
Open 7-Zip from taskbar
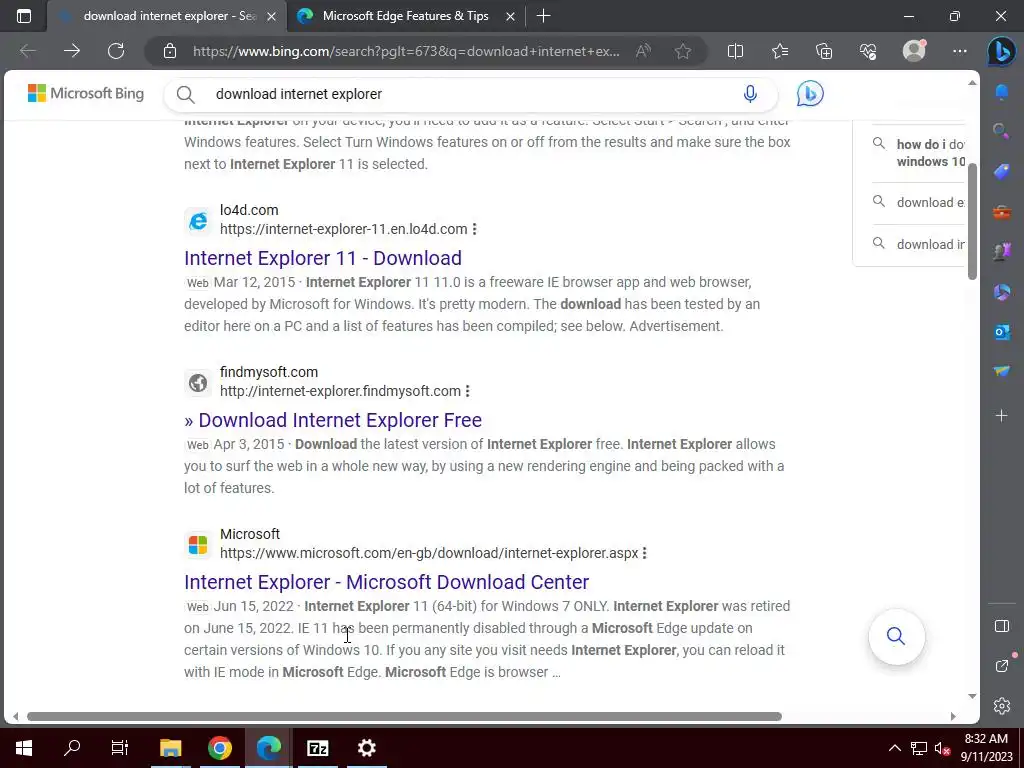318,748
